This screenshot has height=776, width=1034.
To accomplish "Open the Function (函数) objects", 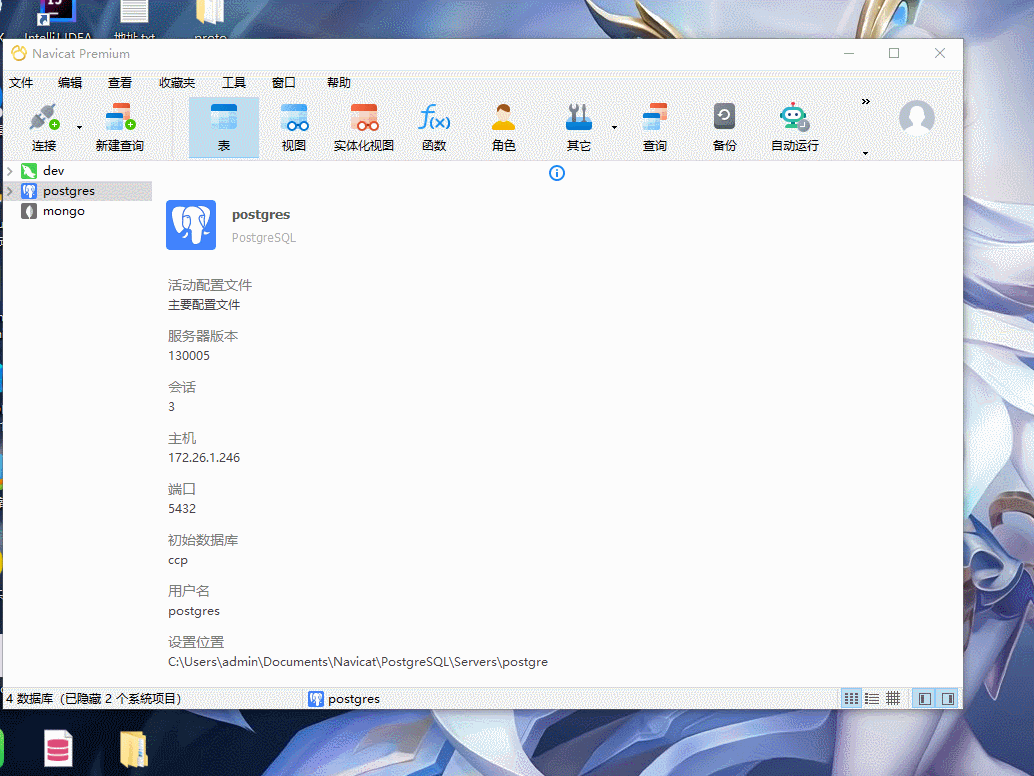I will (x=434, y=127).
